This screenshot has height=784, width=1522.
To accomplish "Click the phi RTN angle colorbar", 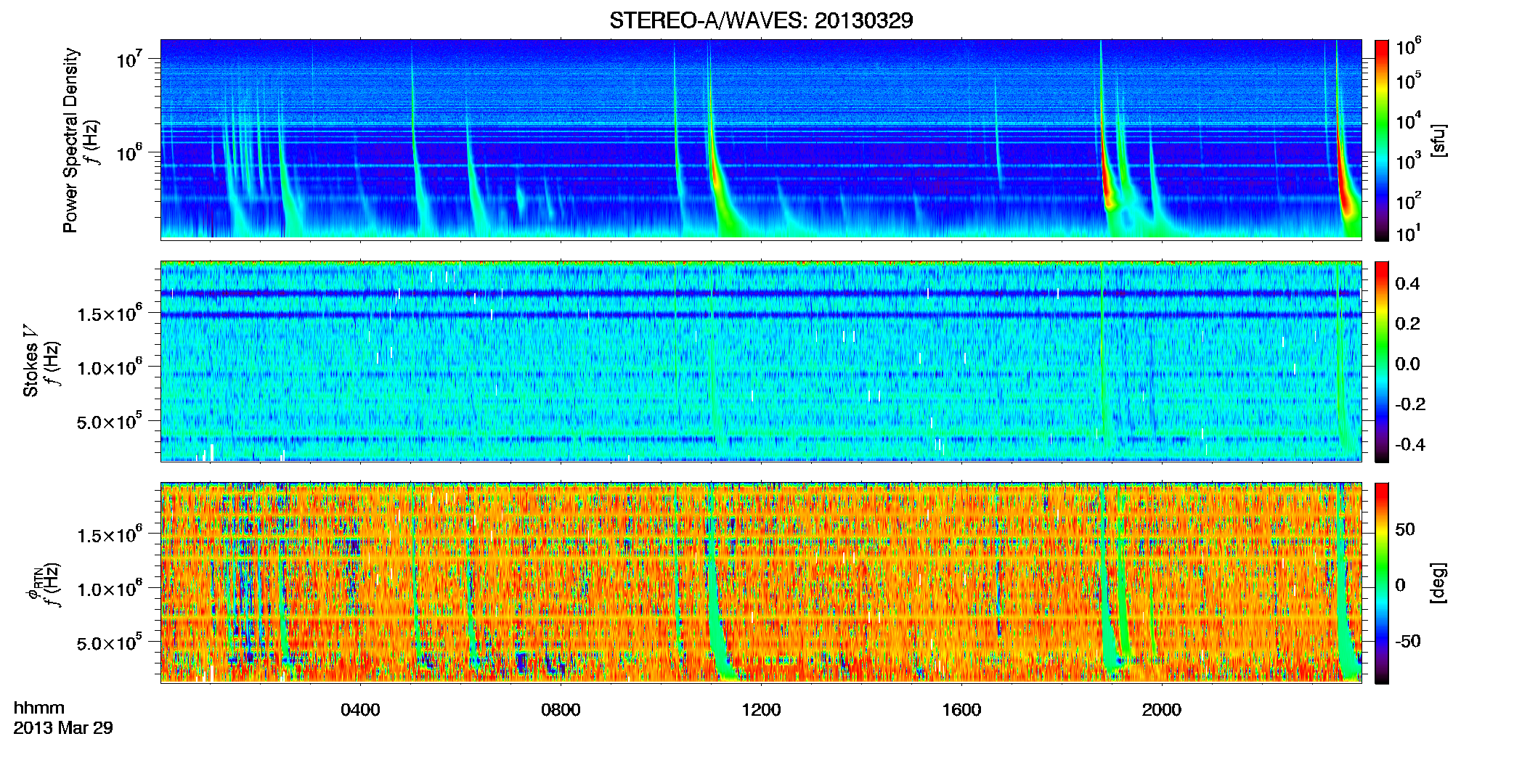I will (1382, 583).
